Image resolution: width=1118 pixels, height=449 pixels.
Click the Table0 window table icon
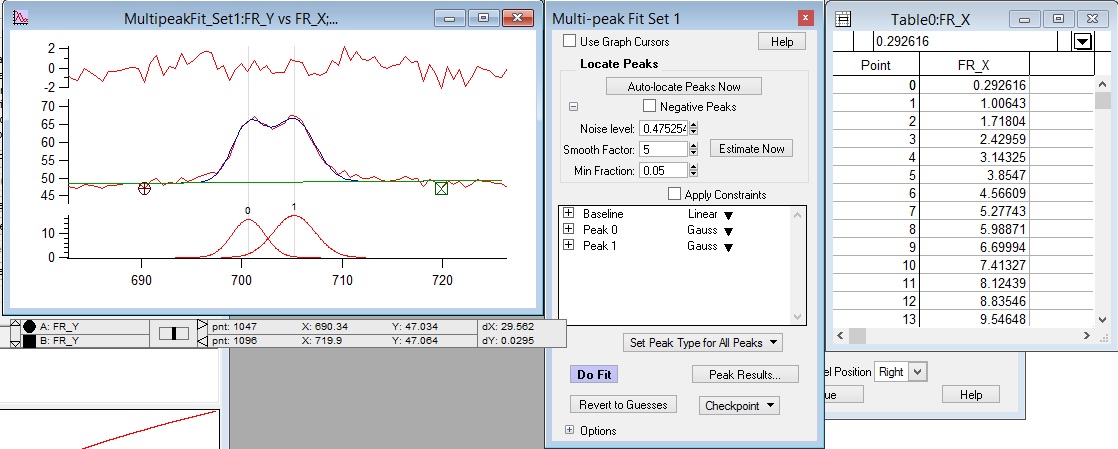pyautogui.click(x=843, y=18)
